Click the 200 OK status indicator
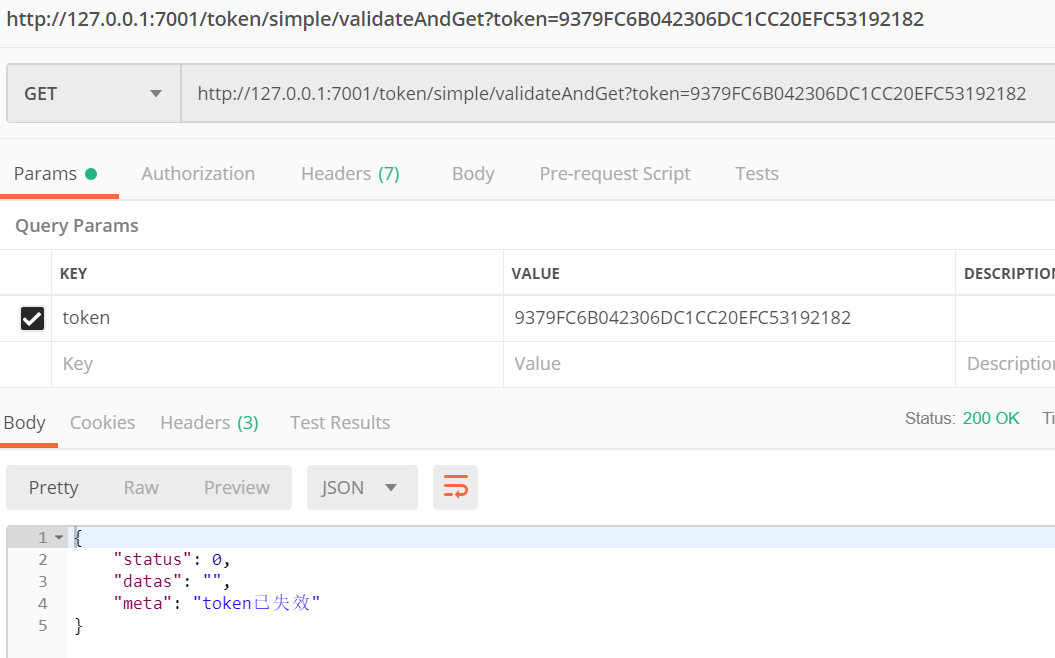Image resolution: width=1055 pixels, height=658 pixels. pos(990,418)
